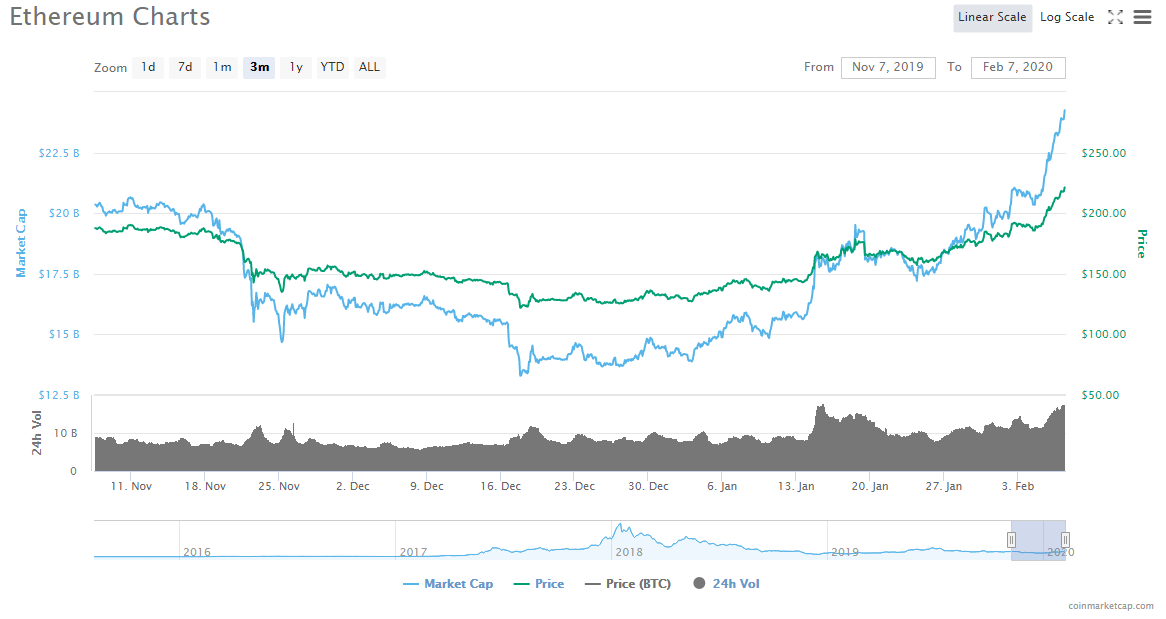Click the 6. Jan date label
Screen dimensions: 1166x619
point(722,487)
